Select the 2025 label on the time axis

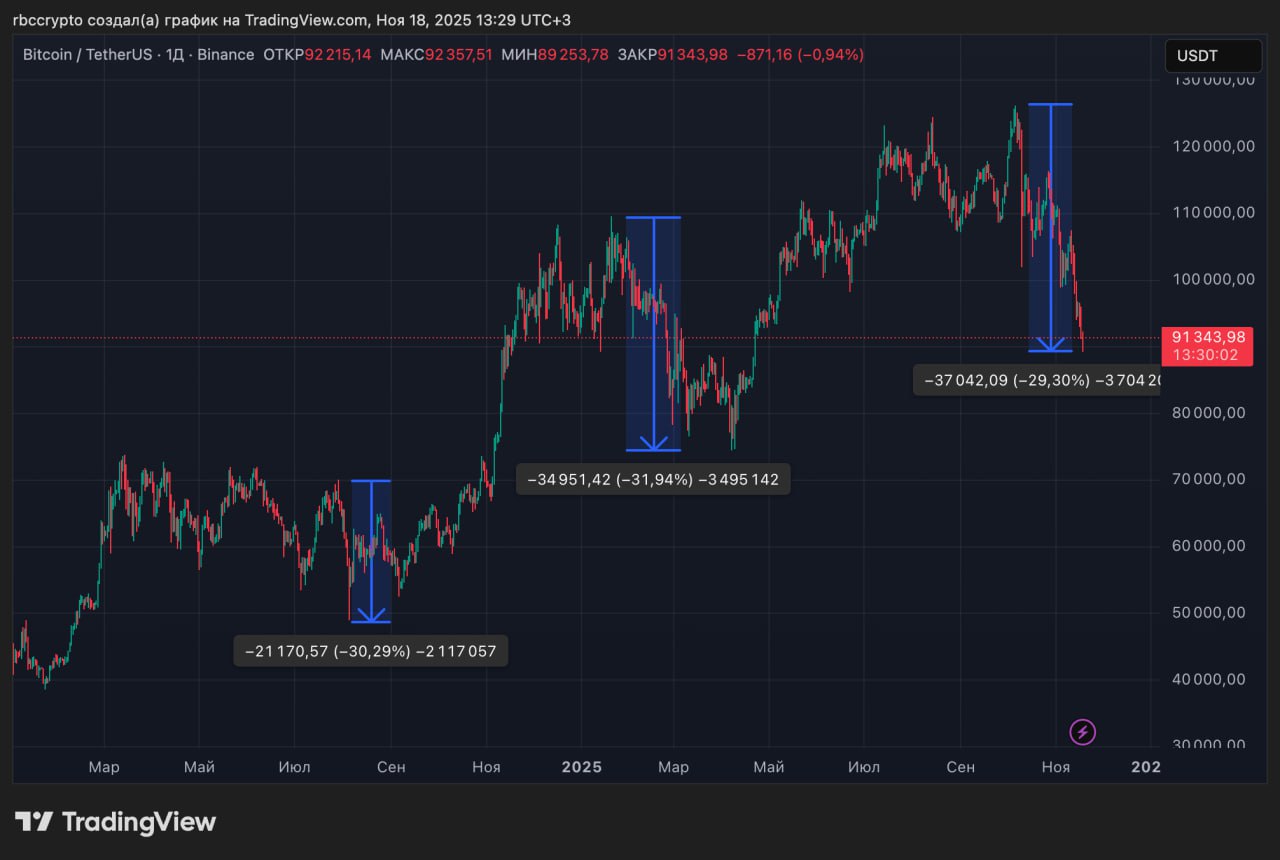(x=581, y=767)
